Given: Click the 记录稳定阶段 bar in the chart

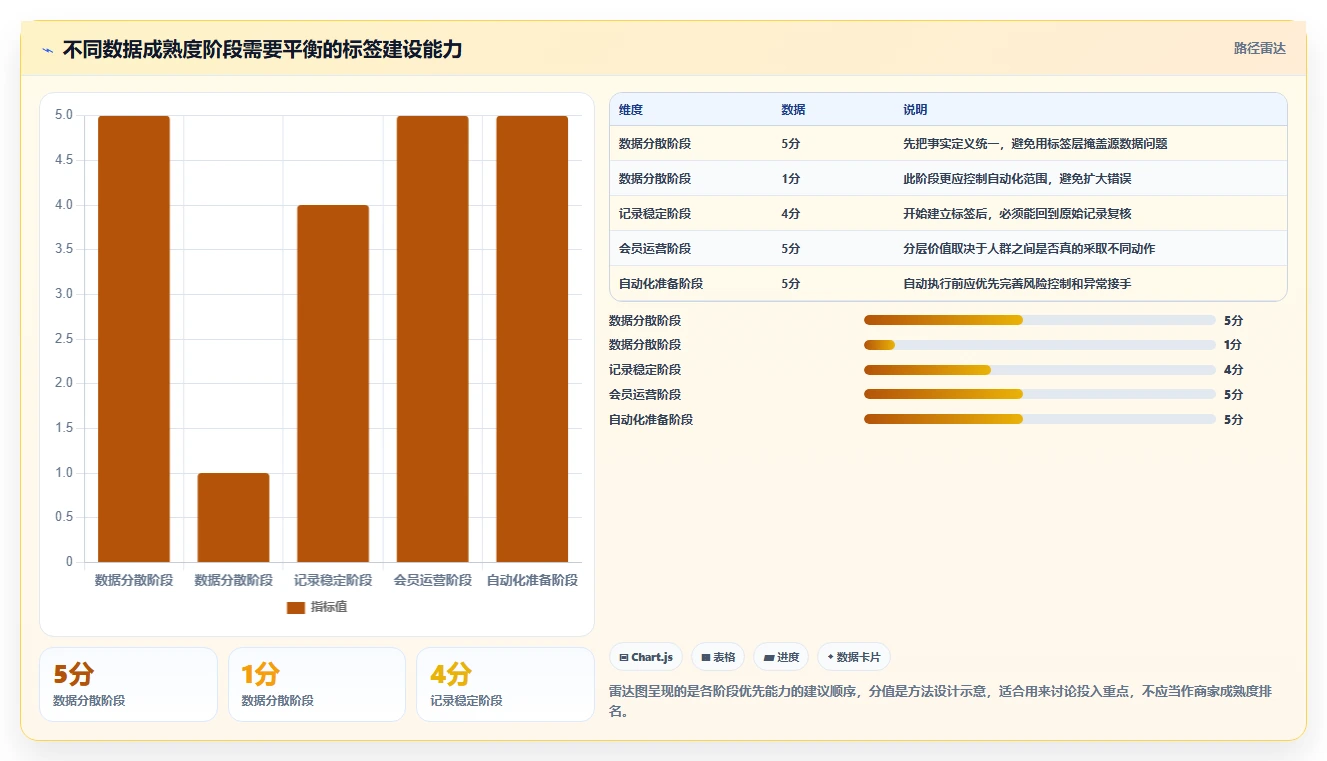Looking at the screenshot, I should [x=333, y=383].
